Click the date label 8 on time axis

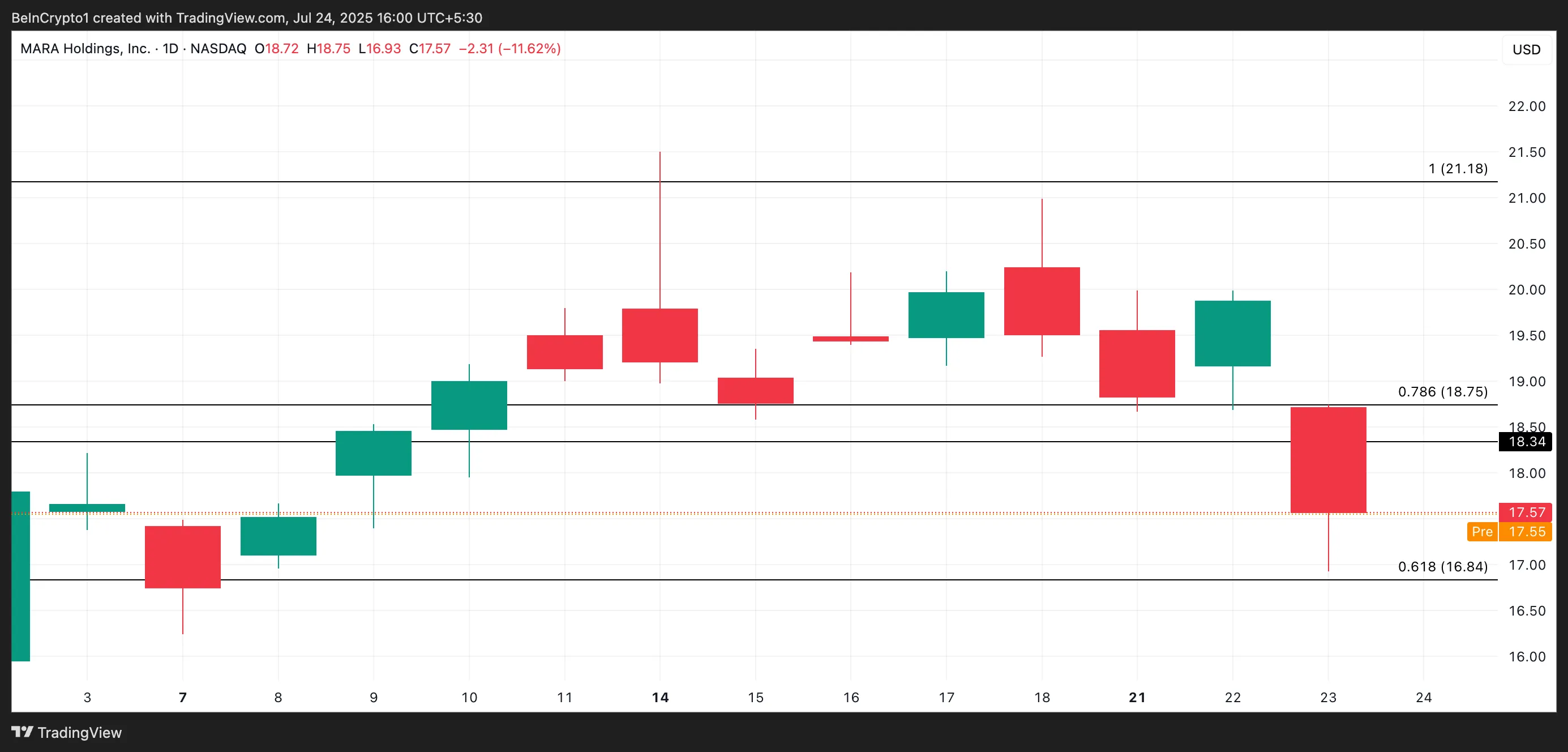(x=278, y=697)
